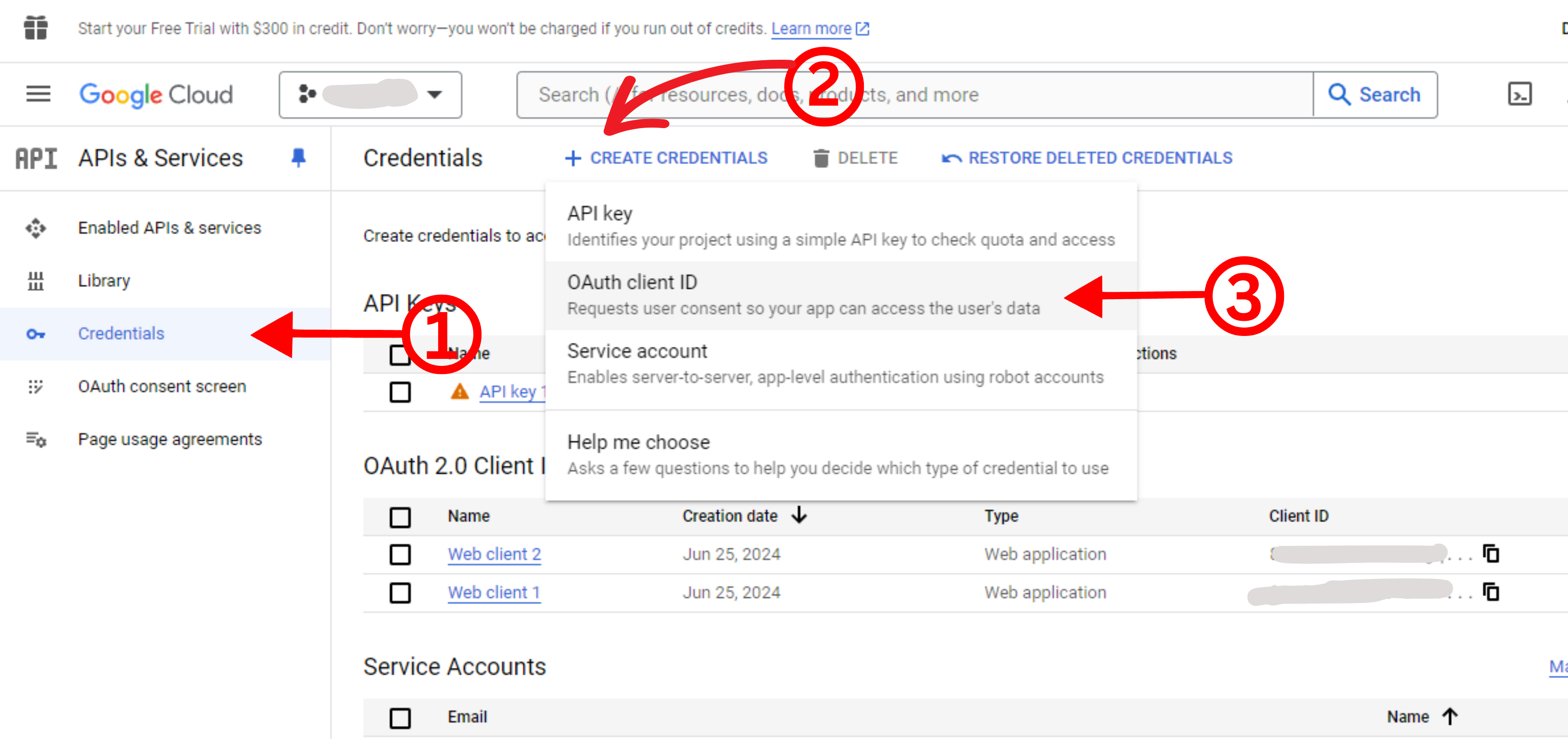Screen dimensions: 1568x739
Task: Click the Type column header
Action: [x=1001, y=516]
